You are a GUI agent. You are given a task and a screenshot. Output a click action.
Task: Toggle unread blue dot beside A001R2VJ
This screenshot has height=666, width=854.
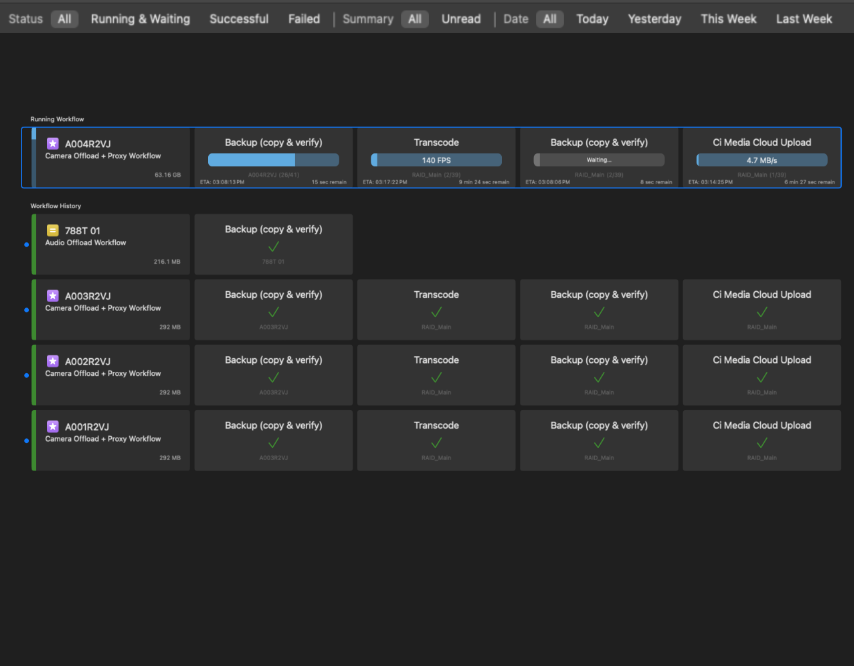(26, 440)
